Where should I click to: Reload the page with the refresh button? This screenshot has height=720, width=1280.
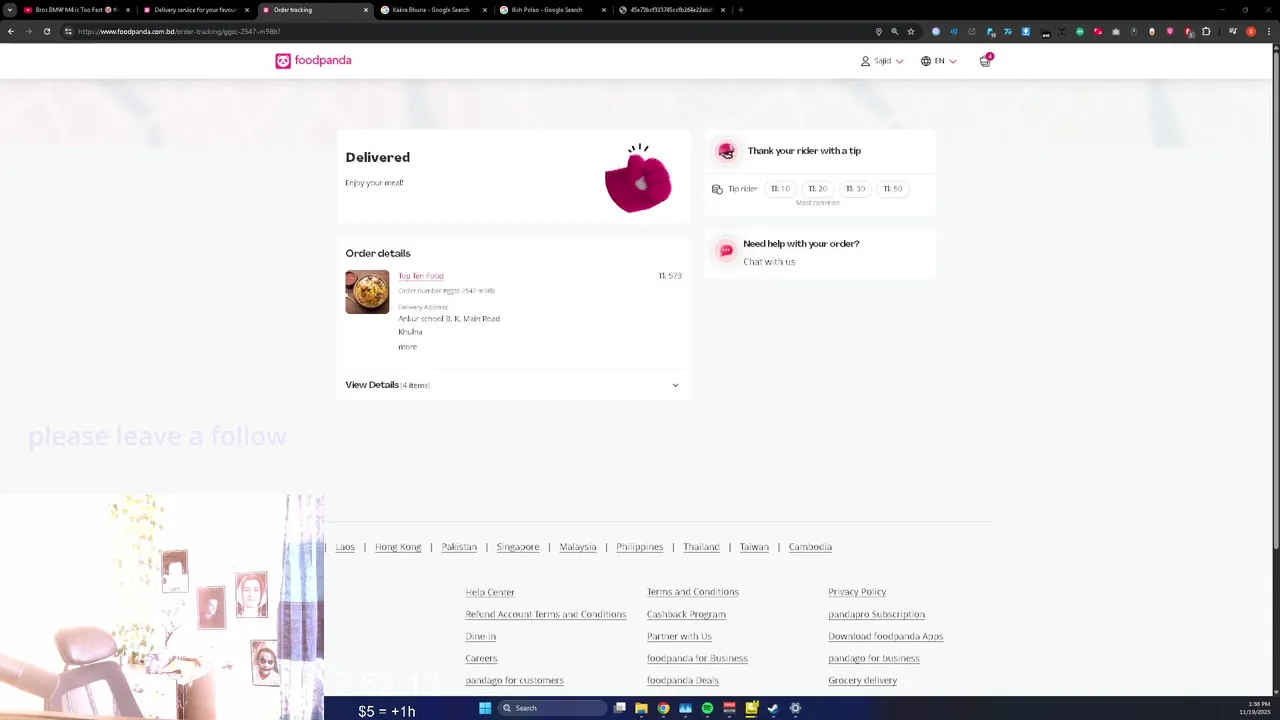[46, 32]
